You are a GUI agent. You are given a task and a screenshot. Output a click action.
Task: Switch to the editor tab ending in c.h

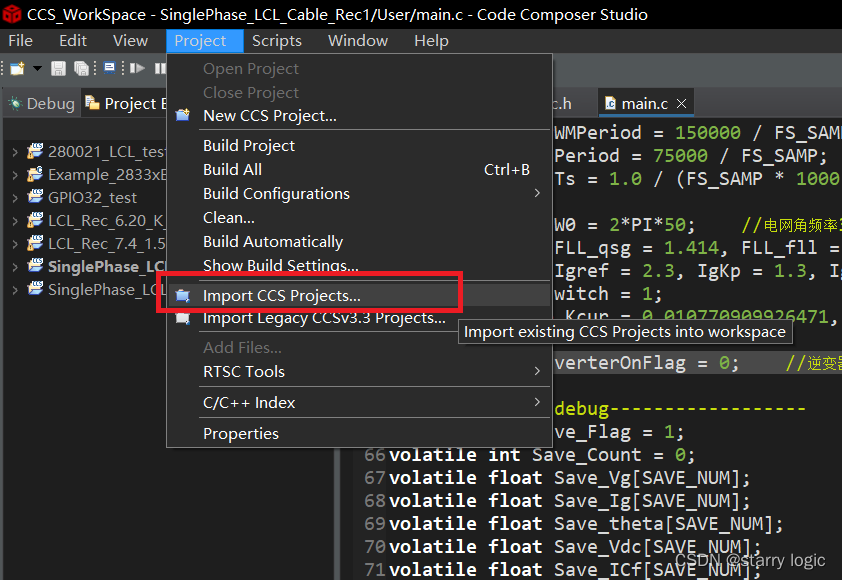tap(562, 103)
